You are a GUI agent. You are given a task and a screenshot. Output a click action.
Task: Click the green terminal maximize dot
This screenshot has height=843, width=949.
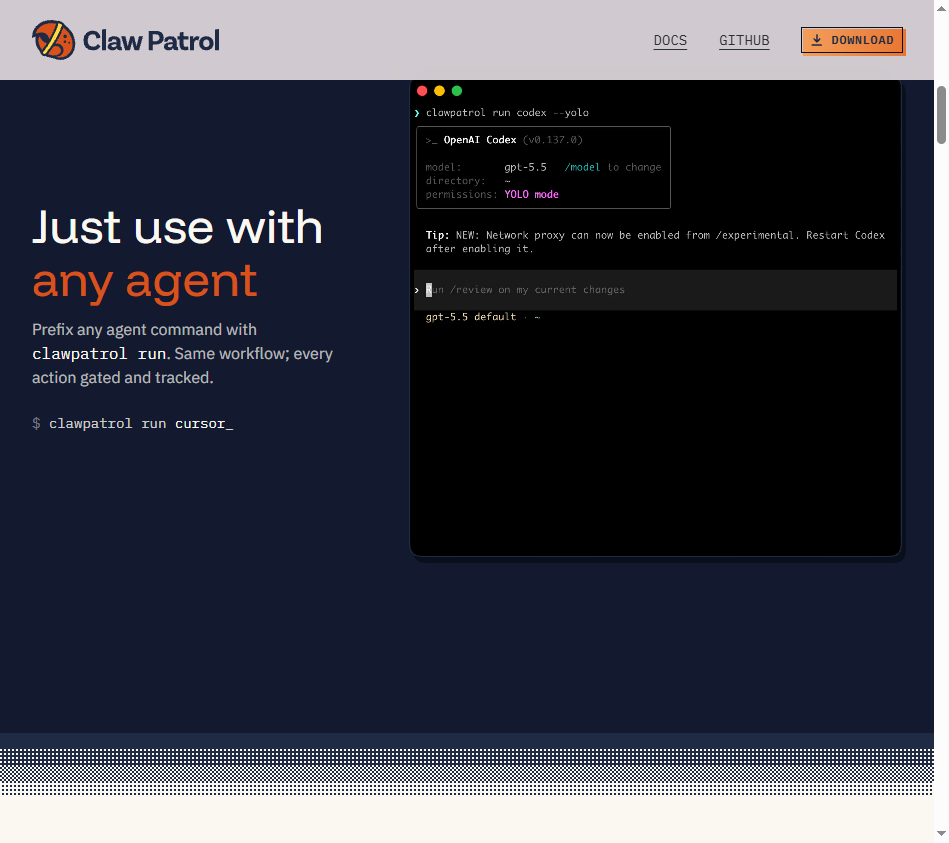457,91
